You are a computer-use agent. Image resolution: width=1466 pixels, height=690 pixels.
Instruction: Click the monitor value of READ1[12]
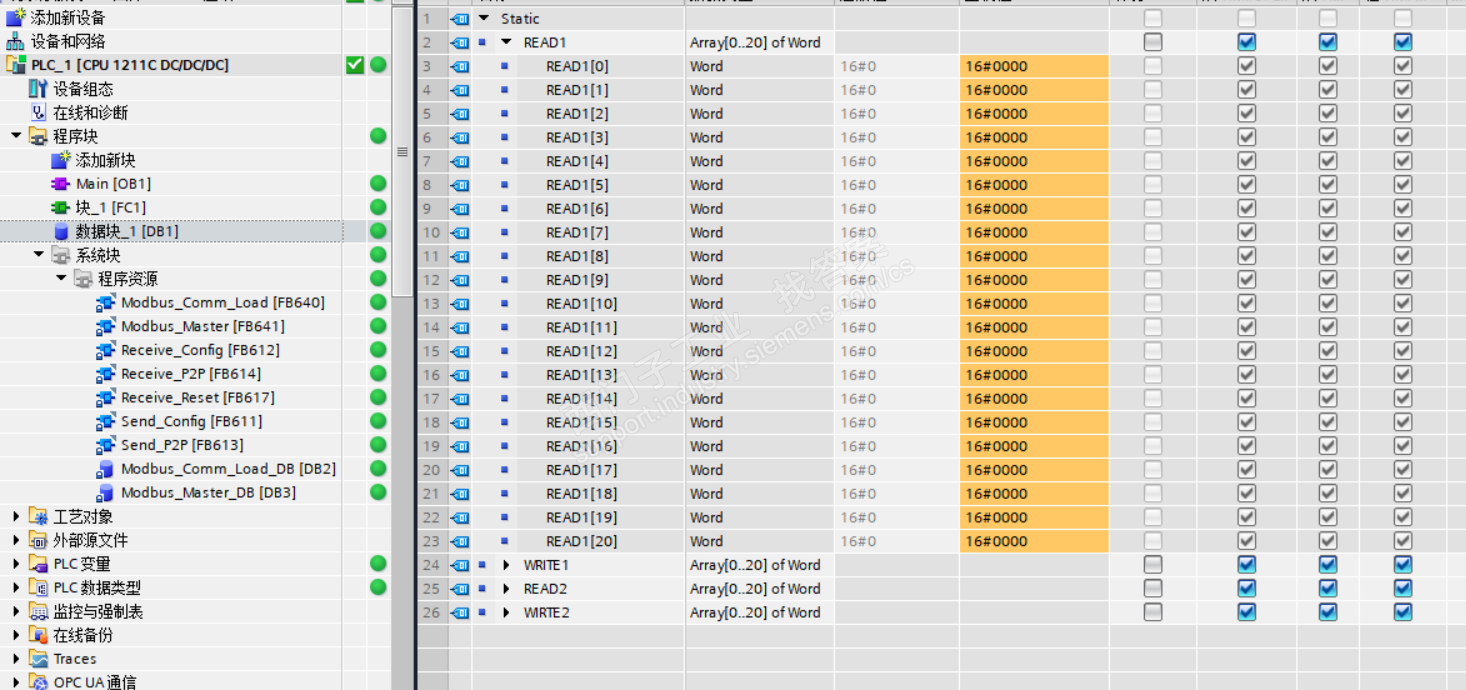pyautogui.click(x=1034, y=351)
